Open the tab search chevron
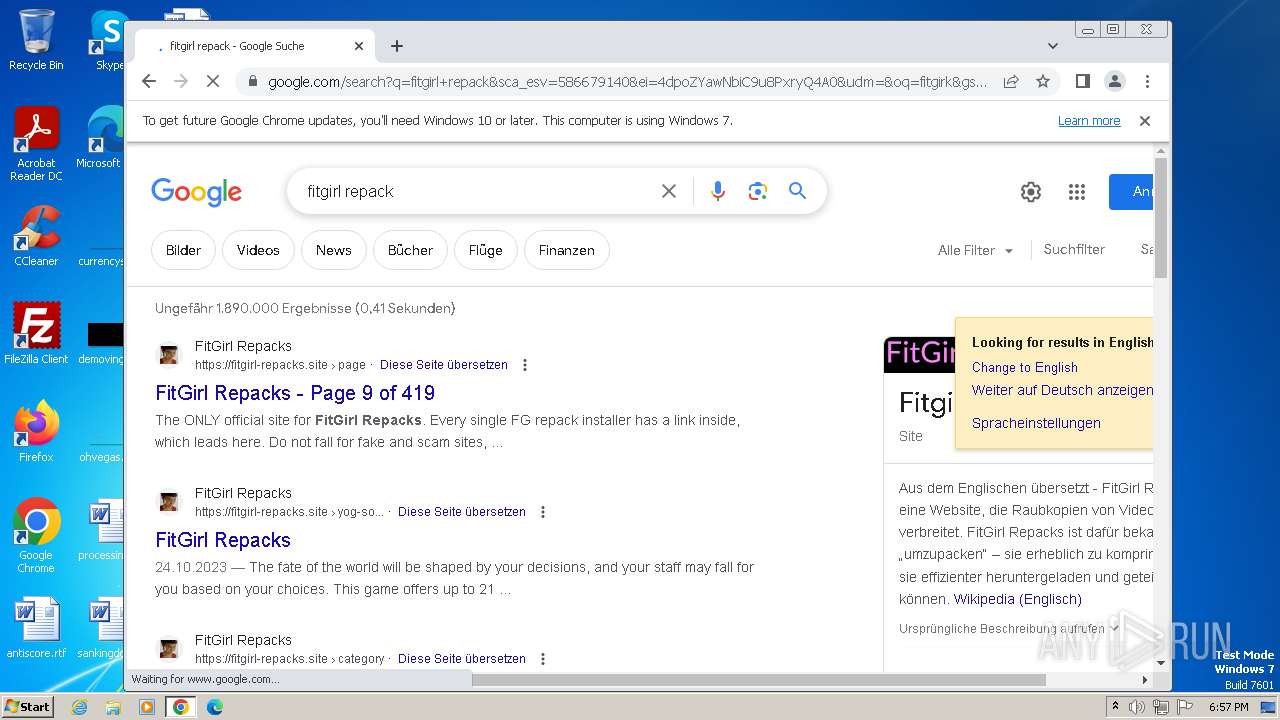 pos(1052,46)
